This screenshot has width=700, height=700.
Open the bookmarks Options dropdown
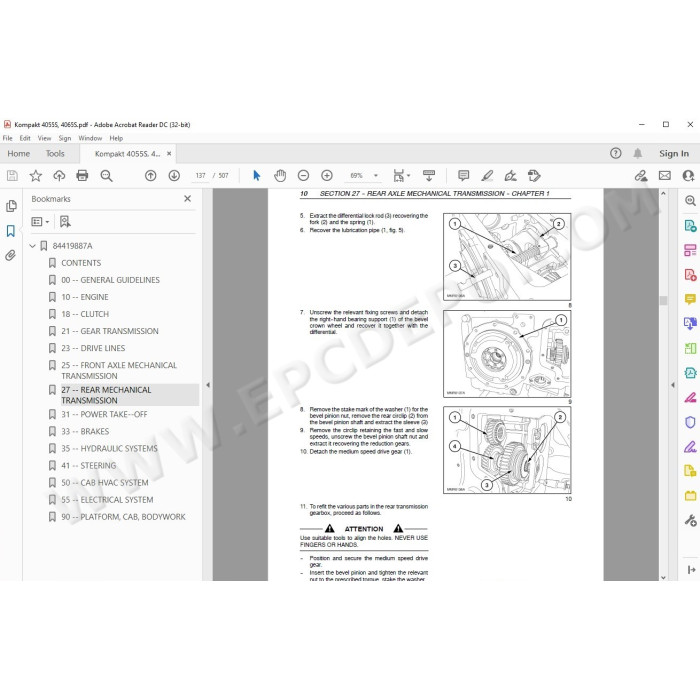coord(40,221)
